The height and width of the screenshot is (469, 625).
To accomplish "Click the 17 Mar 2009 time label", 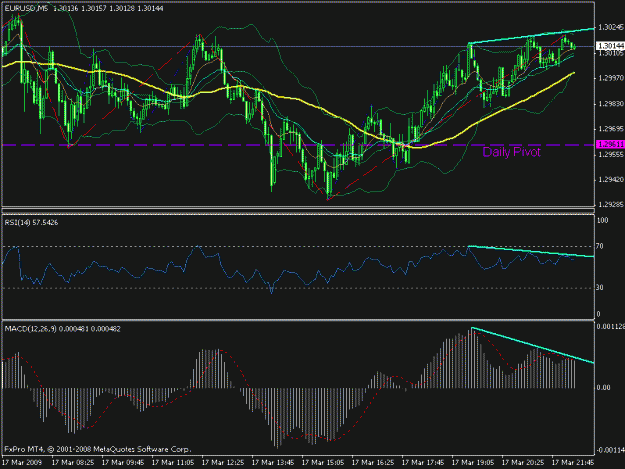I will (24, 463).
